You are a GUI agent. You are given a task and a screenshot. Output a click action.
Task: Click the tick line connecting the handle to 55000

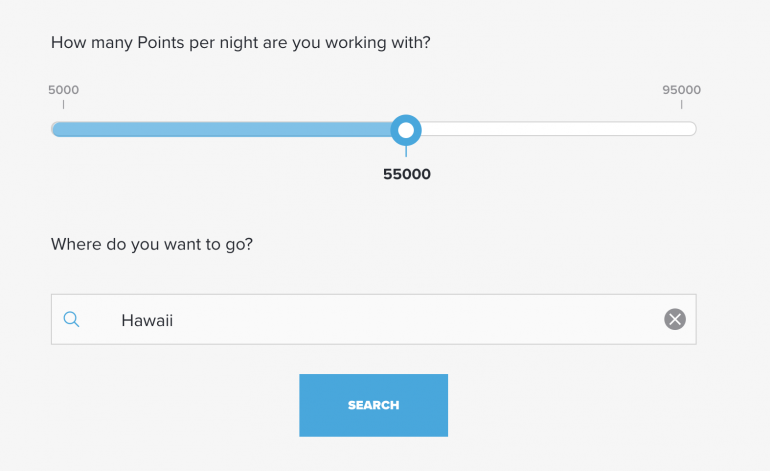[x=405, y=152]
